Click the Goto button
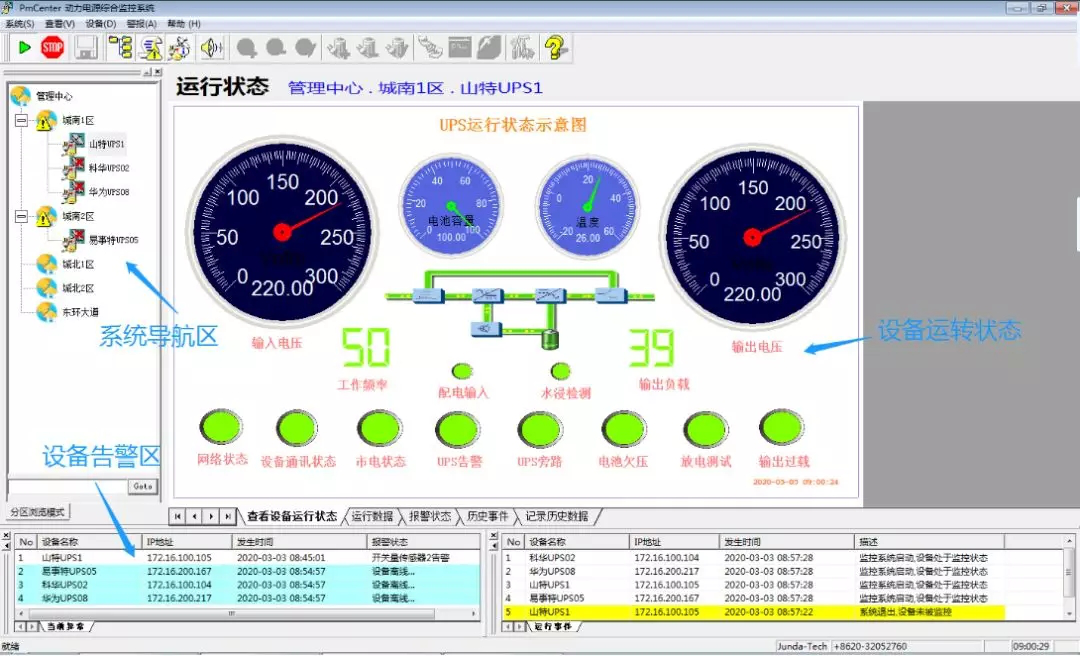 pyautogui.click(x=143, y=487)
